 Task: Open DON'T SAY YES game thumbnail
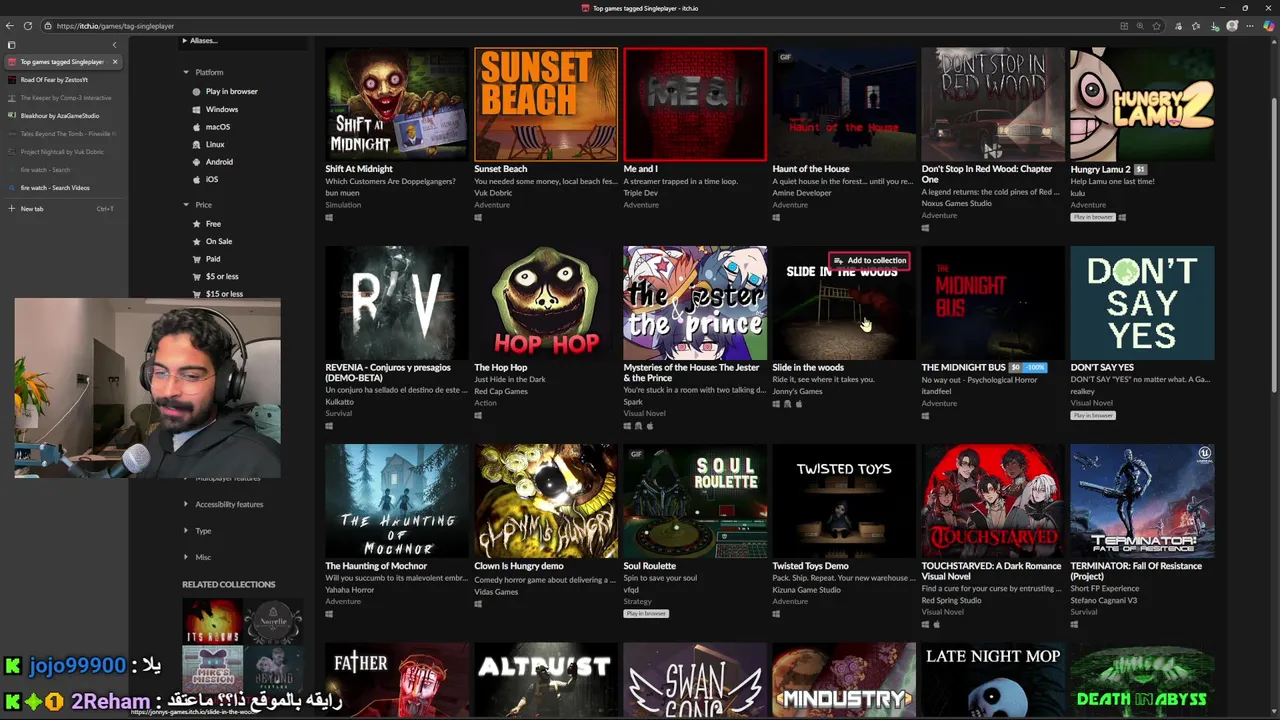1142,302
